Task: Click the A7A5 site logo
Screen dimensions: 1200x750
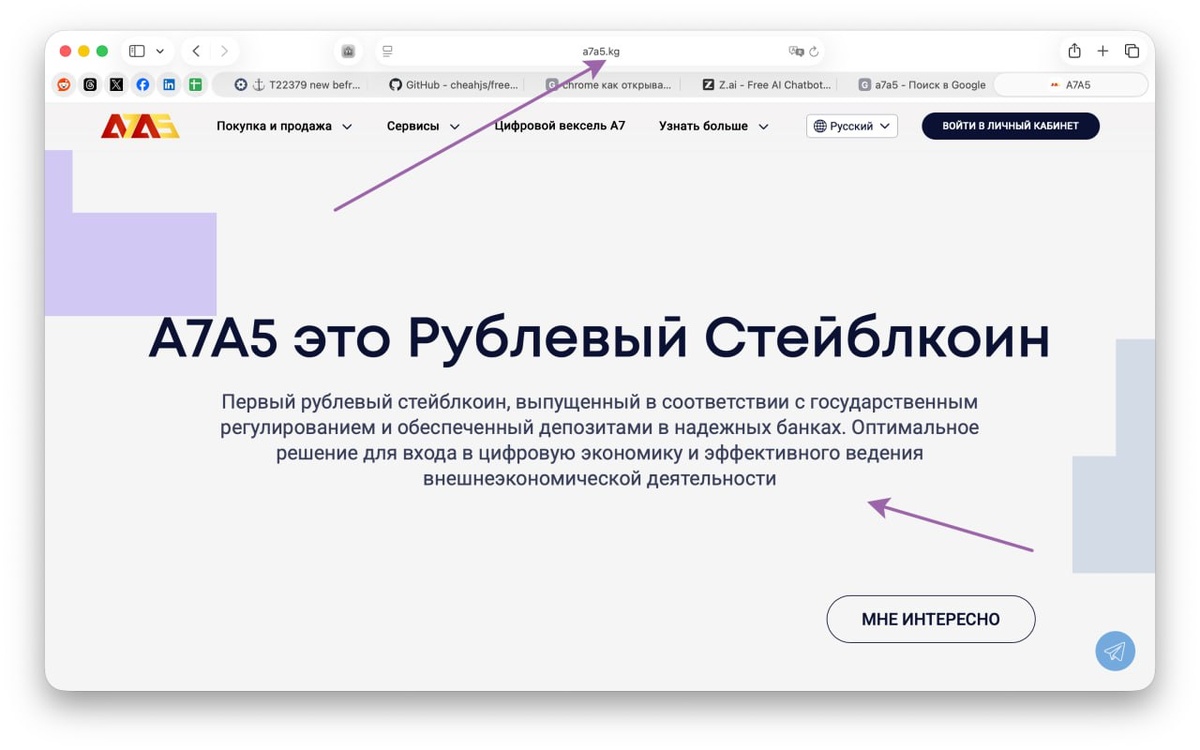Action: 140,126
